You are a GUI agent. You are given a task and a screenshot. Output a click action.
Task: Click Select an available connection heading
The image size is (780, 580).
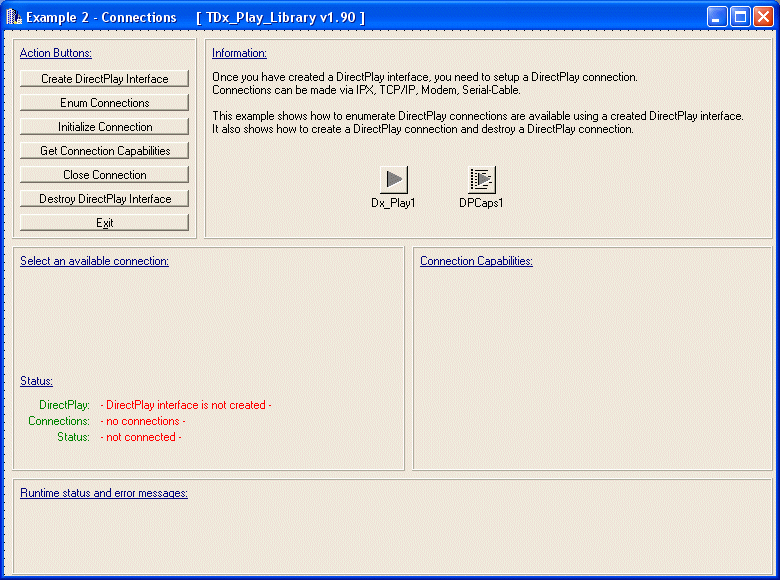pos(95,261)
